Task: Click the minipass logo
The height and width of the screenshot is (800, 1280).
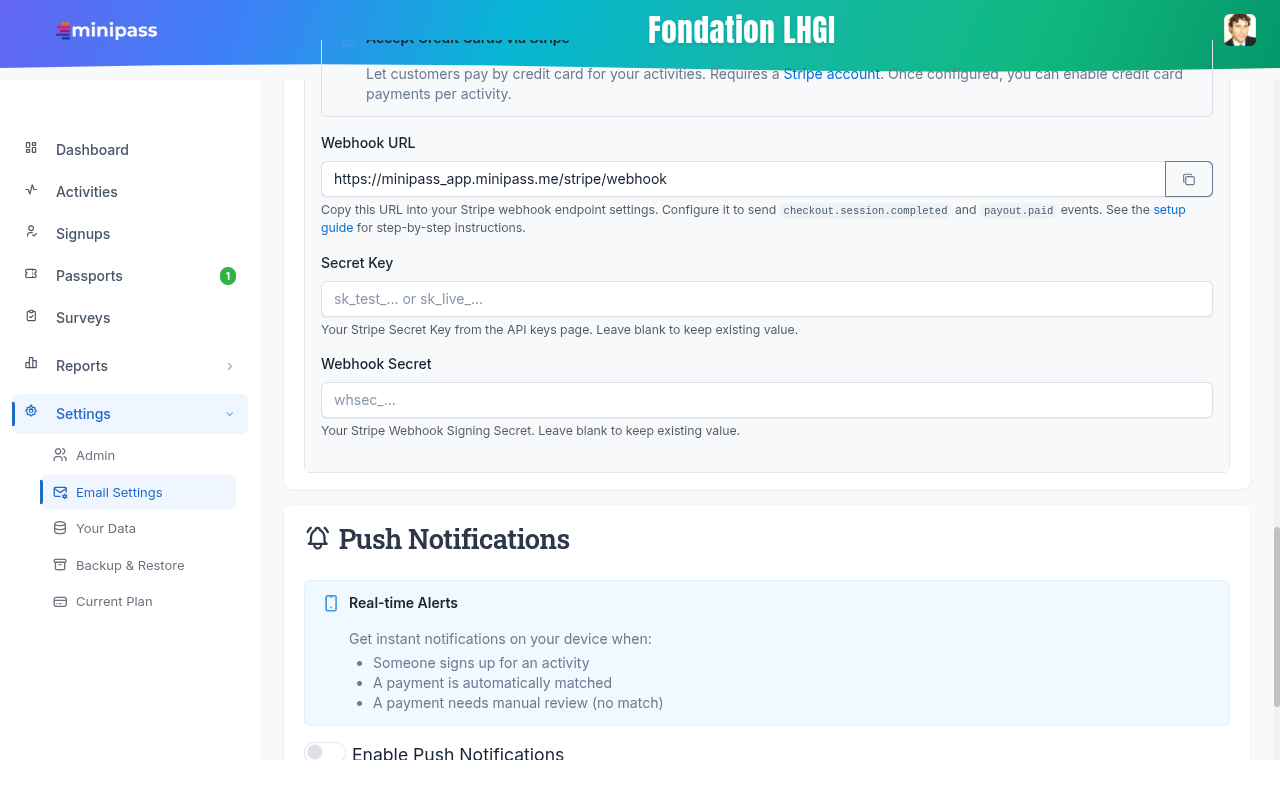Action: pyautogui.click(x=107, y=31)
